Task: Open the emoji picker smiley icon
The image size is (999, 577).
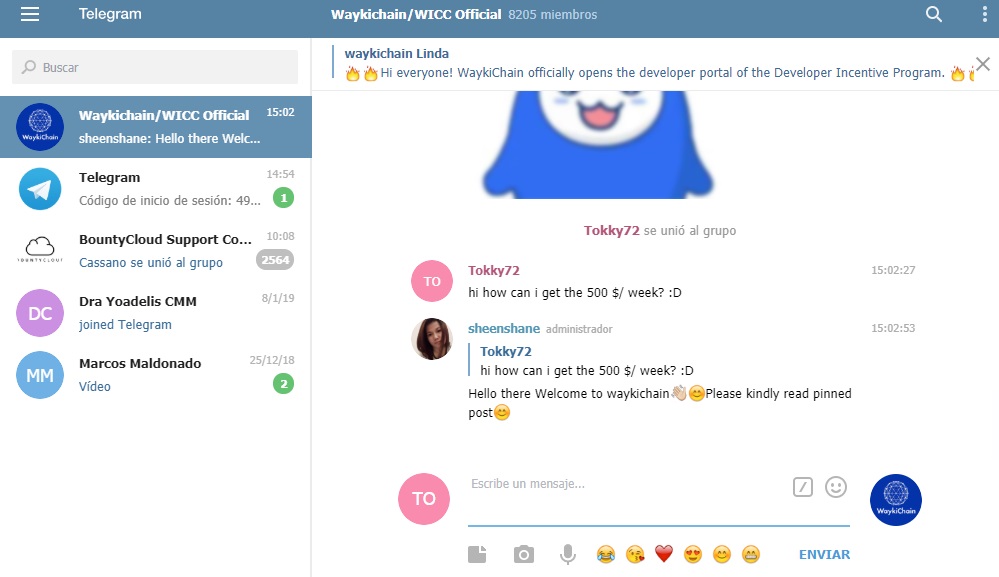Action: [836, 487]
